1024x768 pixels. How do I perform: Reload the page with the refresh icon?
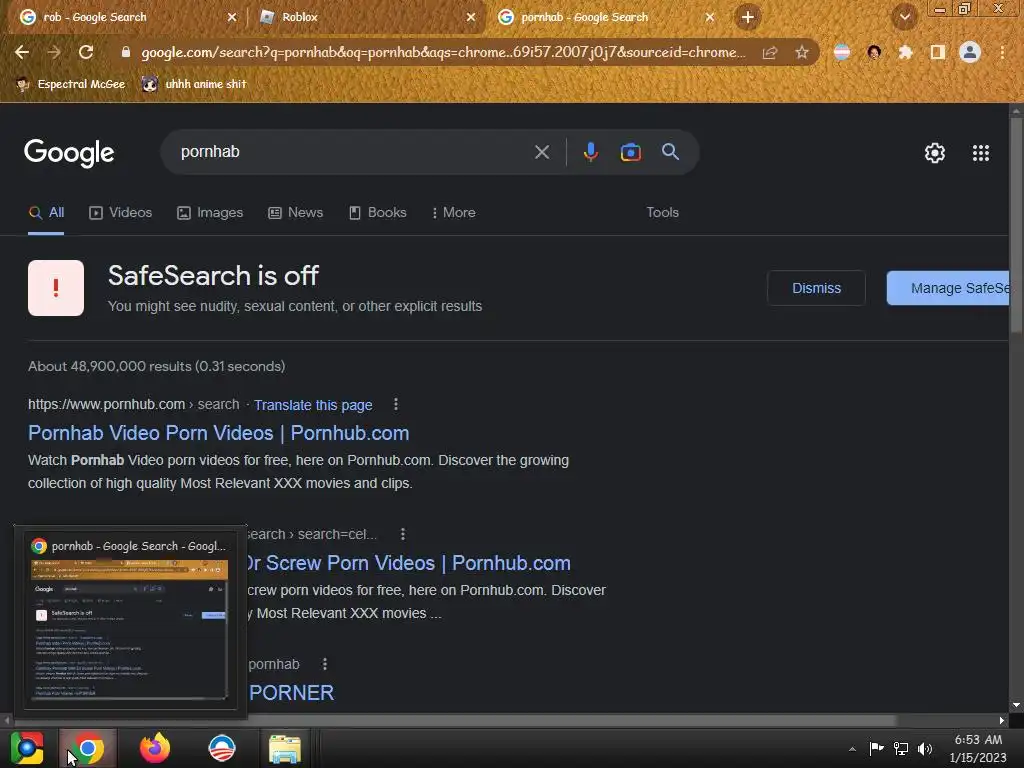[86, 52]
